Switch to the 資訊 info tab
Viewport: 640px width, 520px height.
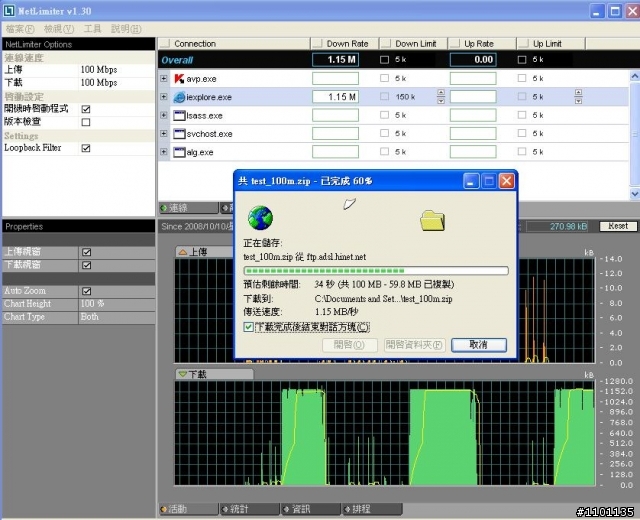pyautogui.click(x=311, y=509)
